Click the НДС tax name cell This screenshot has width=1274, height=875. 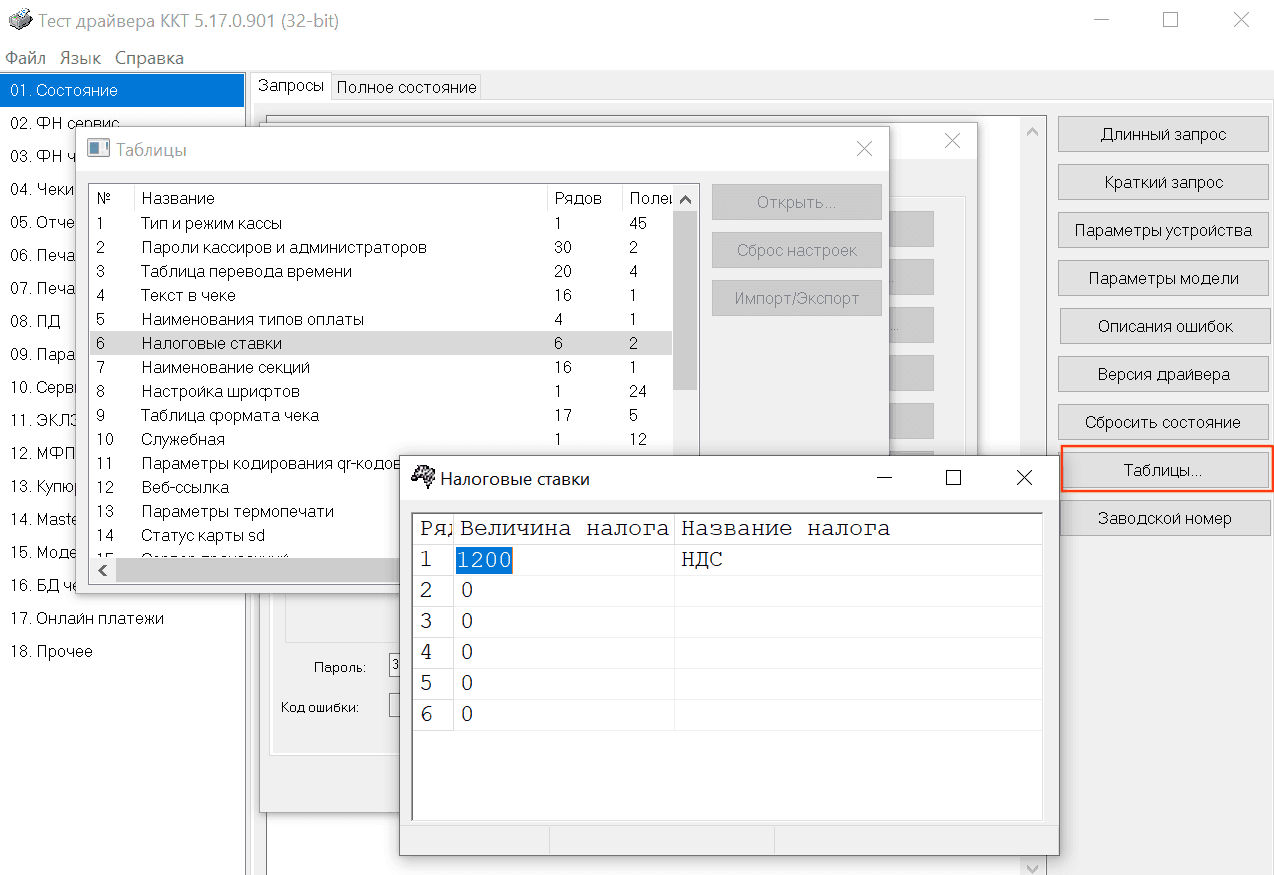[x=702, y=560]
